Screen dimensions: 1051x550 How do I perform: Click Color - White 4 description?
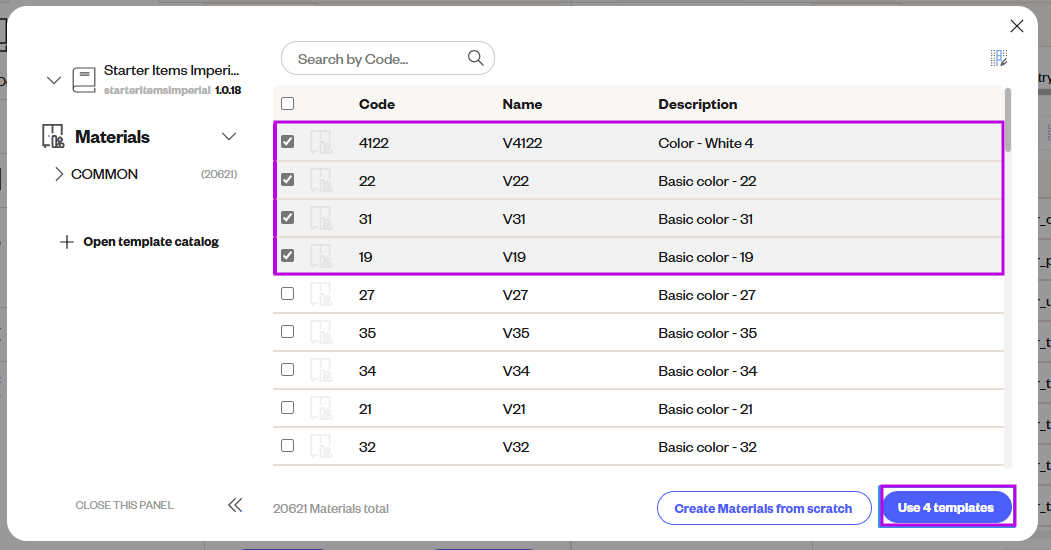point(705,143)
